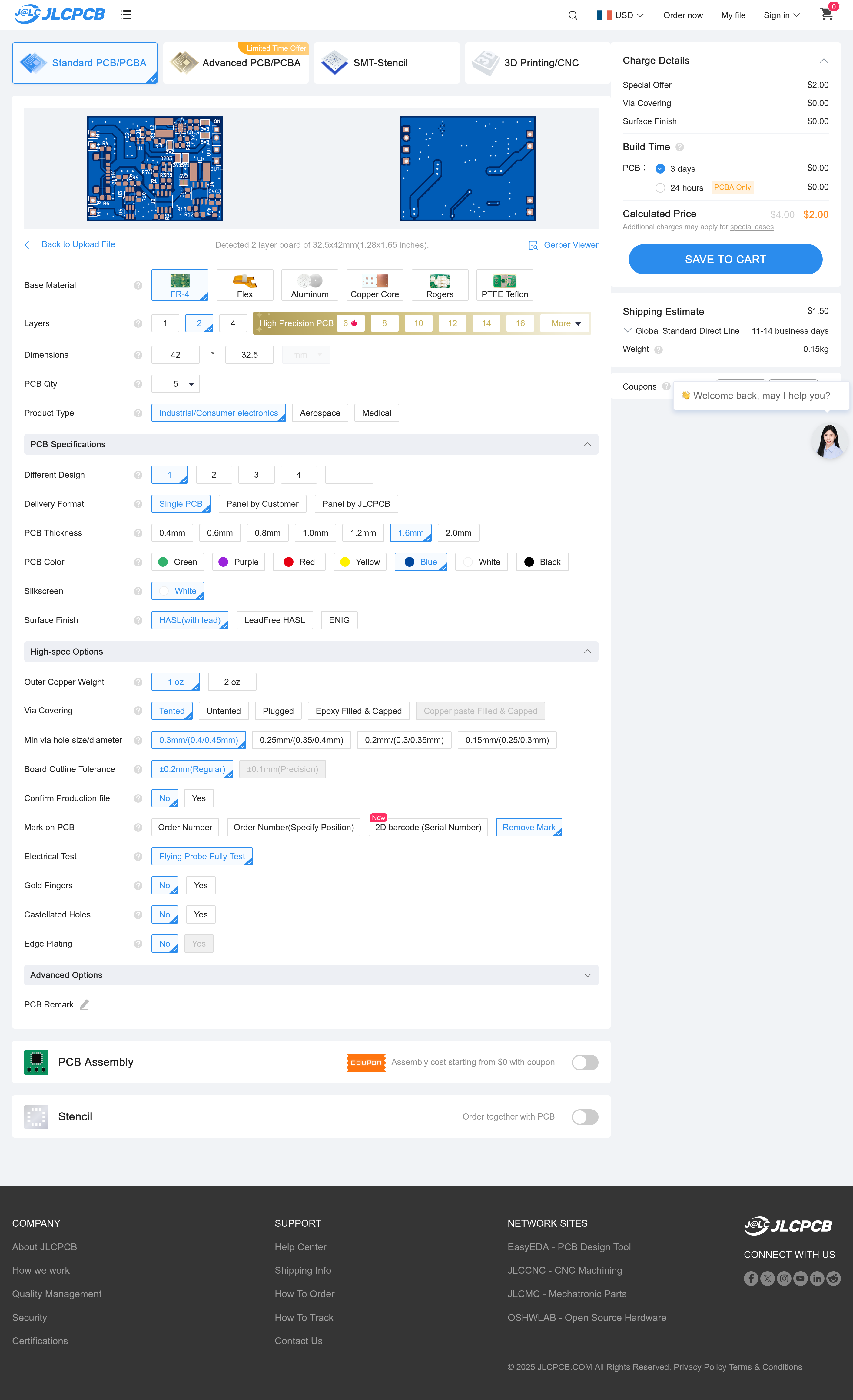Open the customer support avatar chat

pyautogui.click(x=829, y=441)
